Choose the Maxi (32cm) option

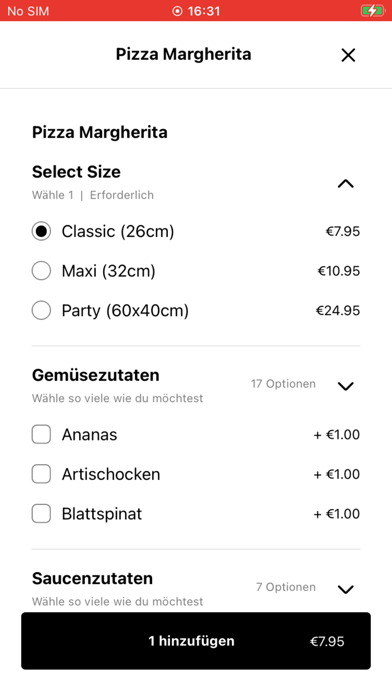(41, 271)
